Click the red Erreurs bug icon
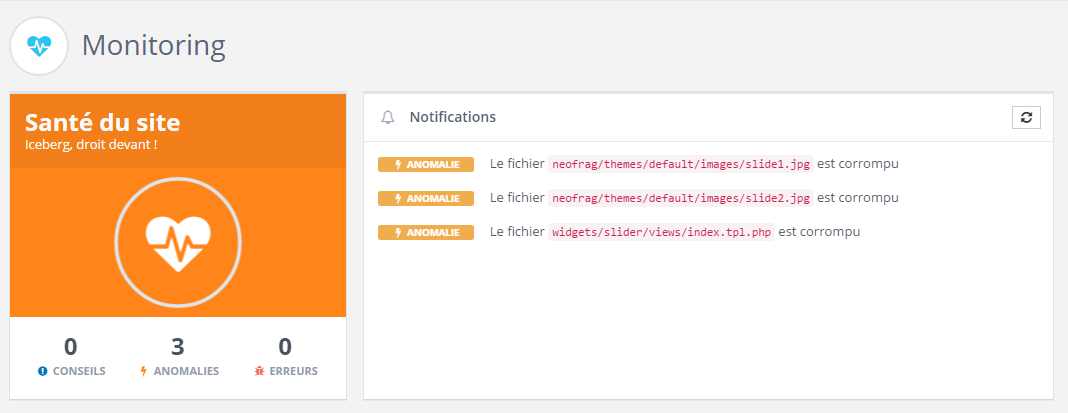This screenshot has width=1068, height=413. pos(258,371)
